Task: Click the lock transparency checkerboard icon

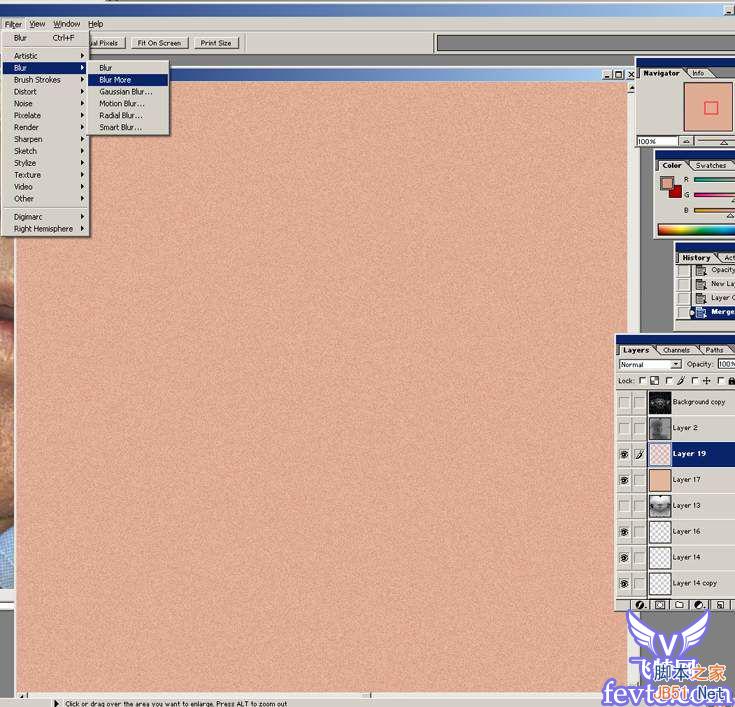Action: [655, 381]
